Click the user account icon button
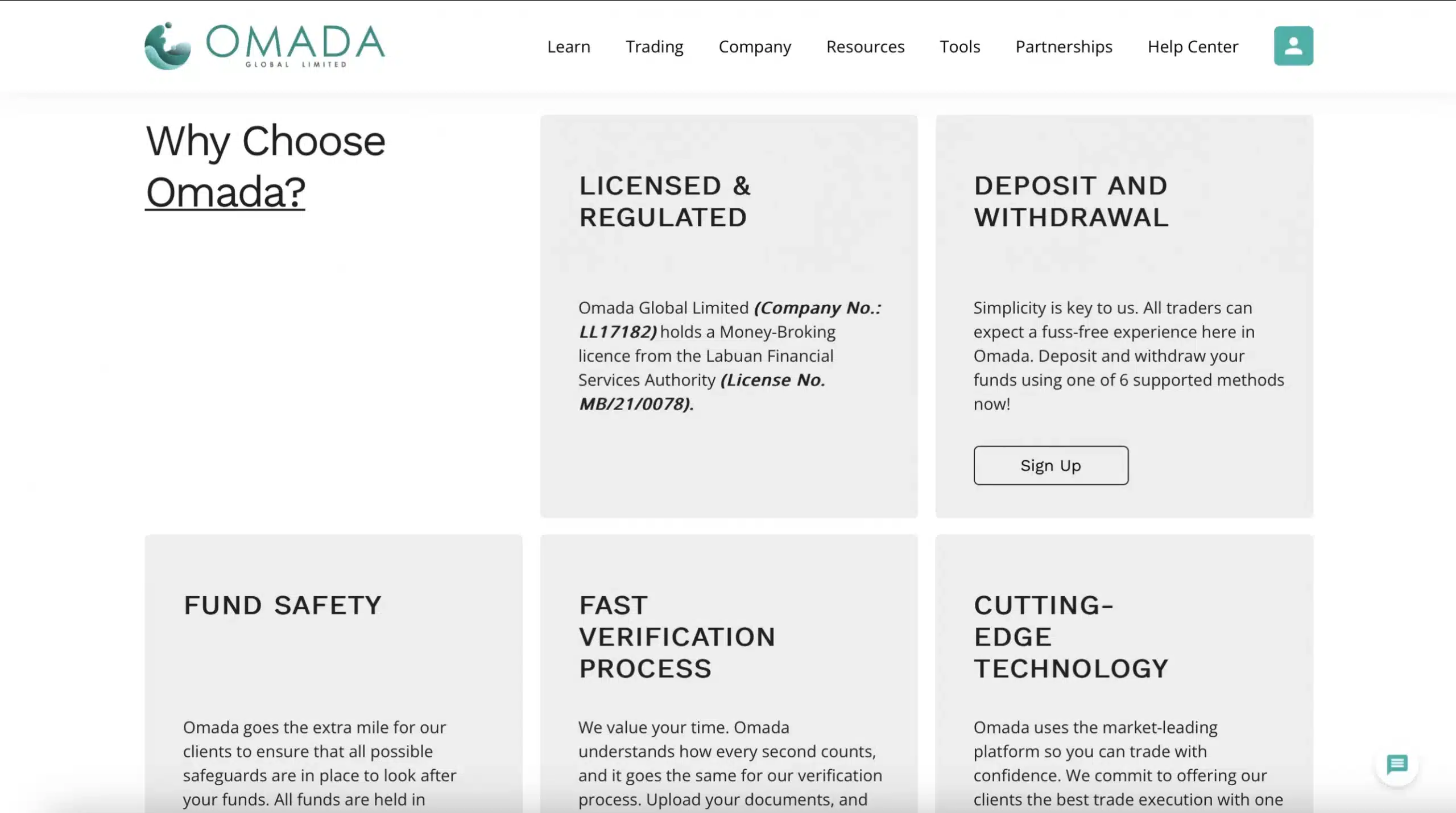 (1293, 46)
